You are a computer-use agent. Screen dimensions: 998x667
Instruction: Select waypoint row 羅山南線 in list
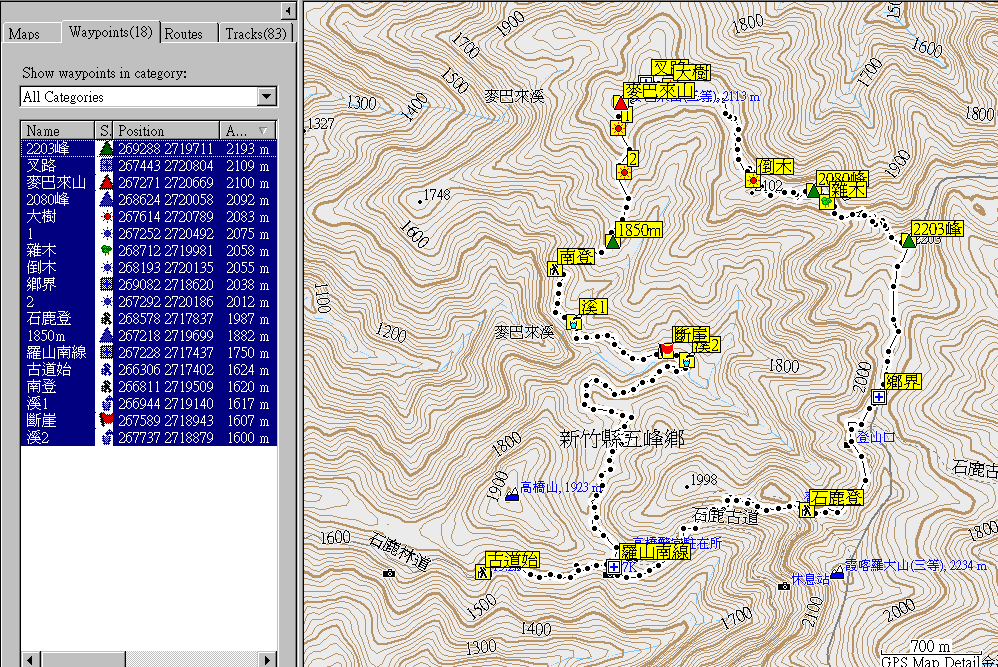click(x=149, y=353)
